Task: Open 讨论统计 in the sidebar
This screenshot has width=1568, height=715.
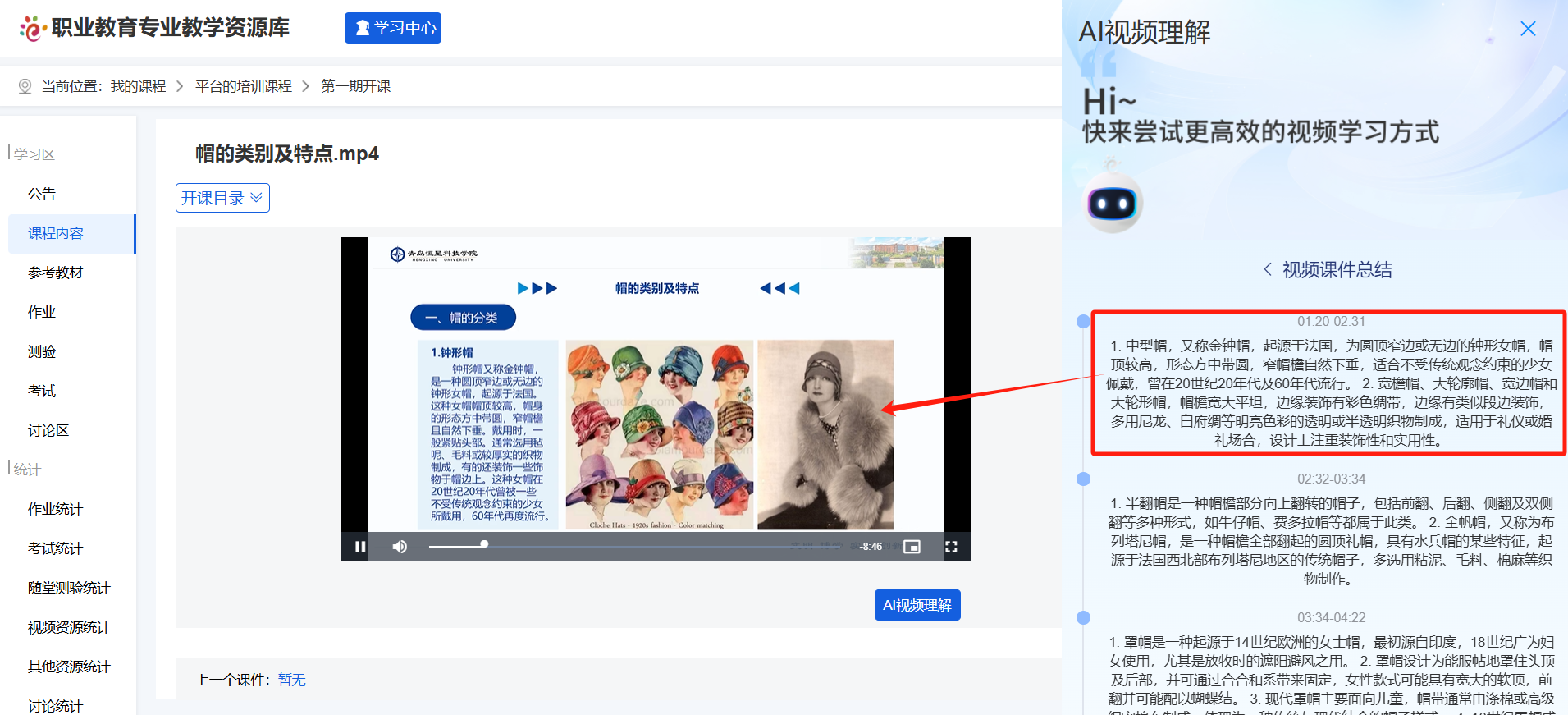Action: coord(56,706)
